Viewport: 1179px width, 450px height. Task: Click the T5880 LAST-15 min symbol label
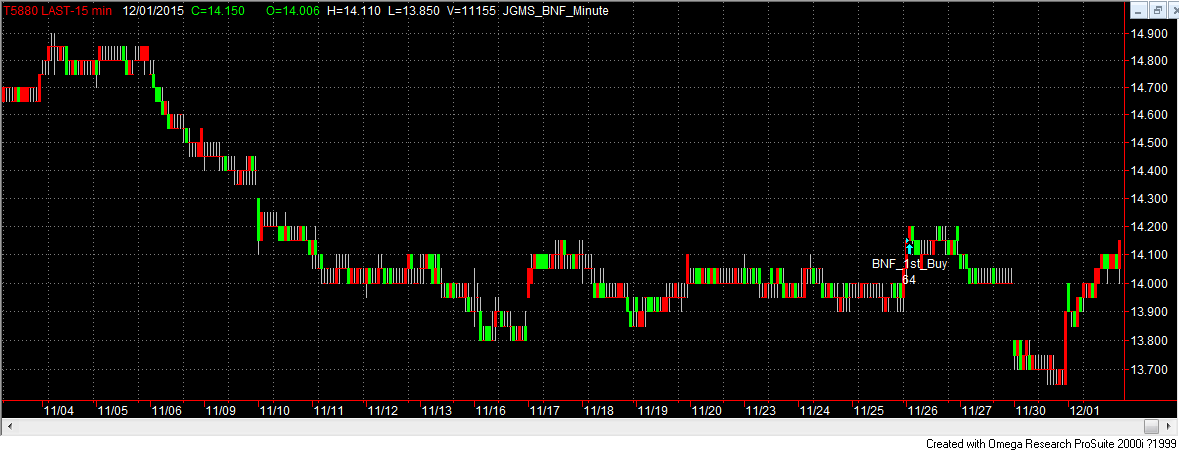pyautogui.click(x=58, y=11)
